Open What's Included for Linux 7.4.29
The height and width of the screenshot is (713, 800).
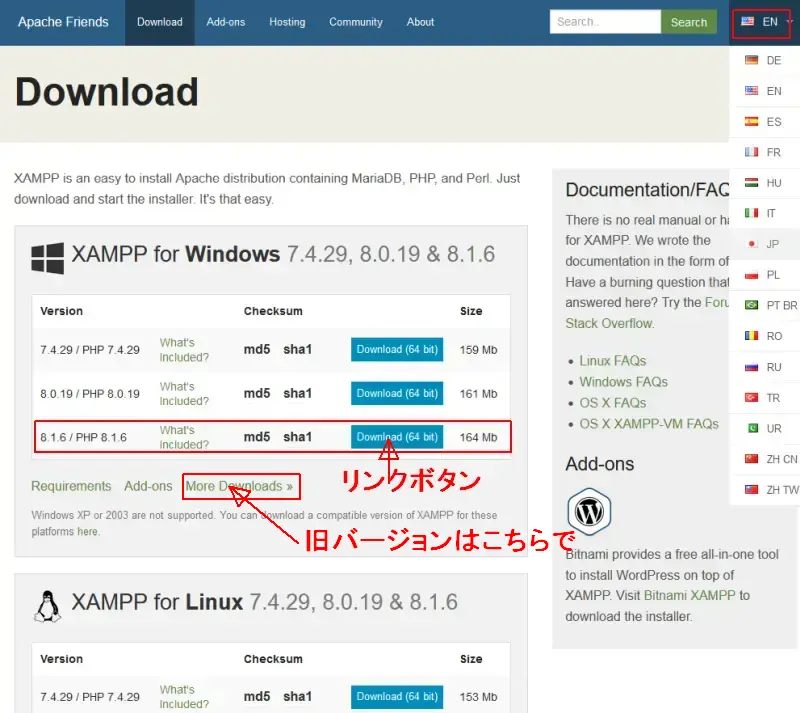[x=184, y=697]
